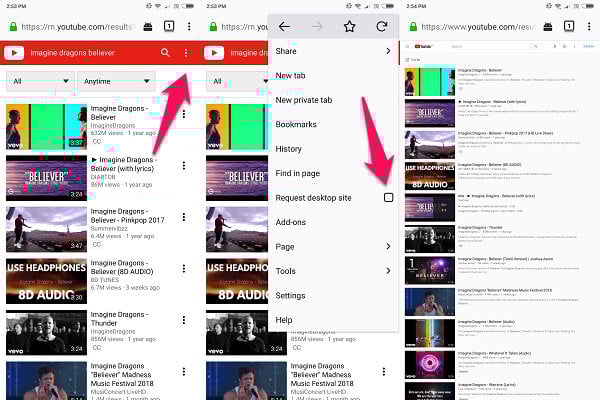Open Believer (Audio) thumbnail on desktop-site screen

(x=430, y=333)
